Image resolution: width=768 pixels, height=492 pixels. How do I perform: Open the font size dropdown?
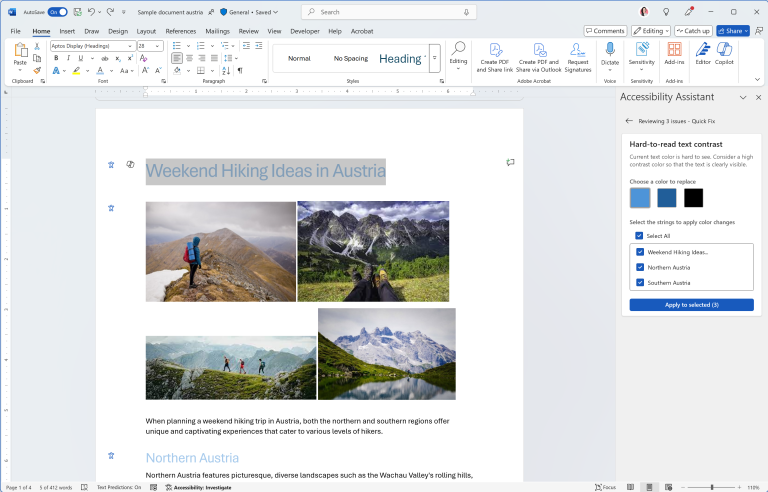pyautogui.click(x=157, y=46)
